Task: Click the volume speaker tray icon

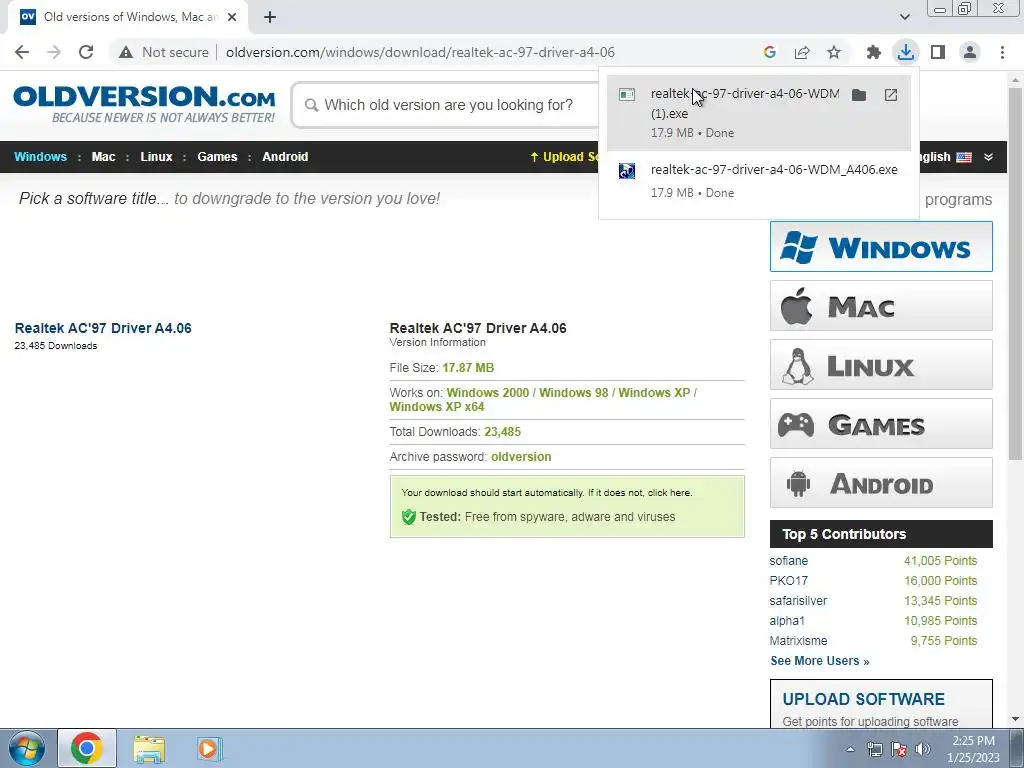Action: [x=923, y=749]
